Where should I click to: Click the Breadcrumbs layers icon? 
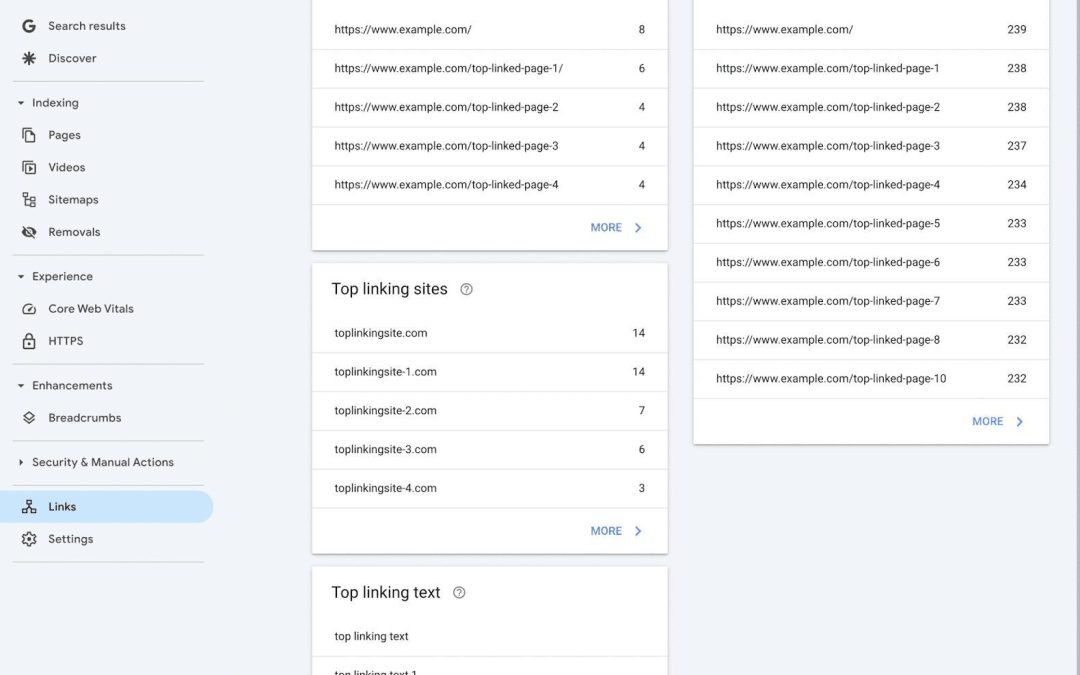29,418
